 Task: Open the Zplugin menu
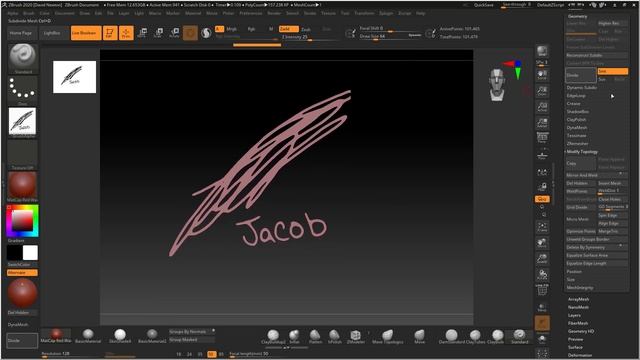coord(386,13)
